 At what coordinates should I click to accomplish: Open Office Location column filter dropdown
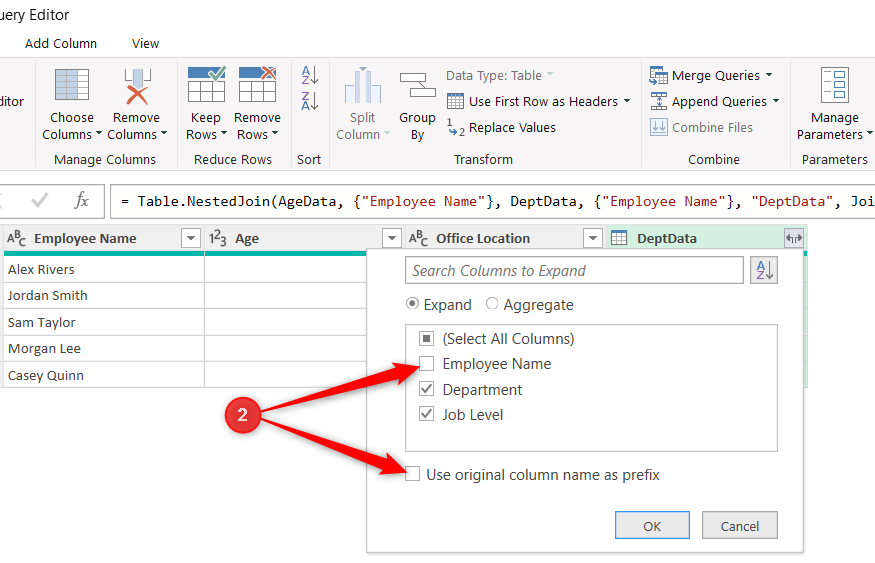pyautogui.click(x=593, y=238)
